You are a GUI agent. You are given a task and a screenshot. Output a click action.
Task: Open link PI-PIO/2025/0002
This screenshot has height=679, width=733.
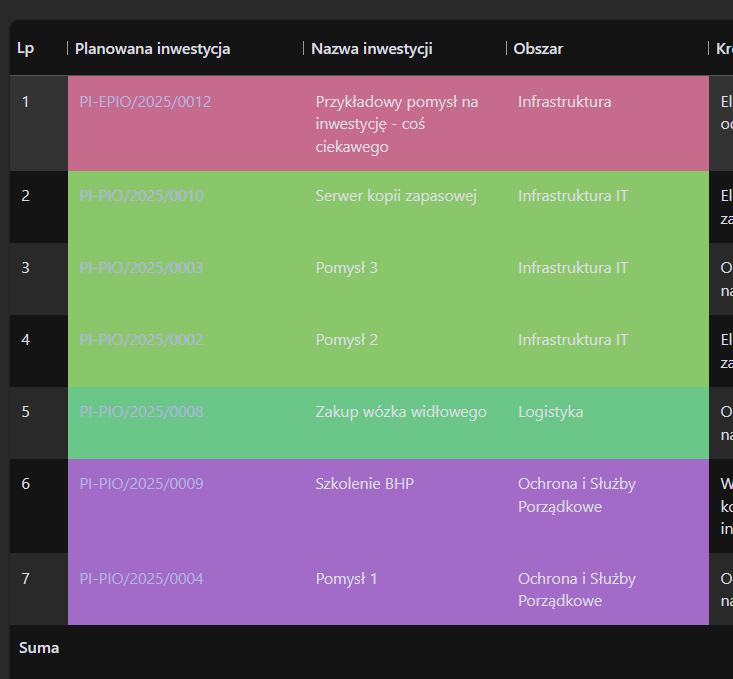coord(141,340)
